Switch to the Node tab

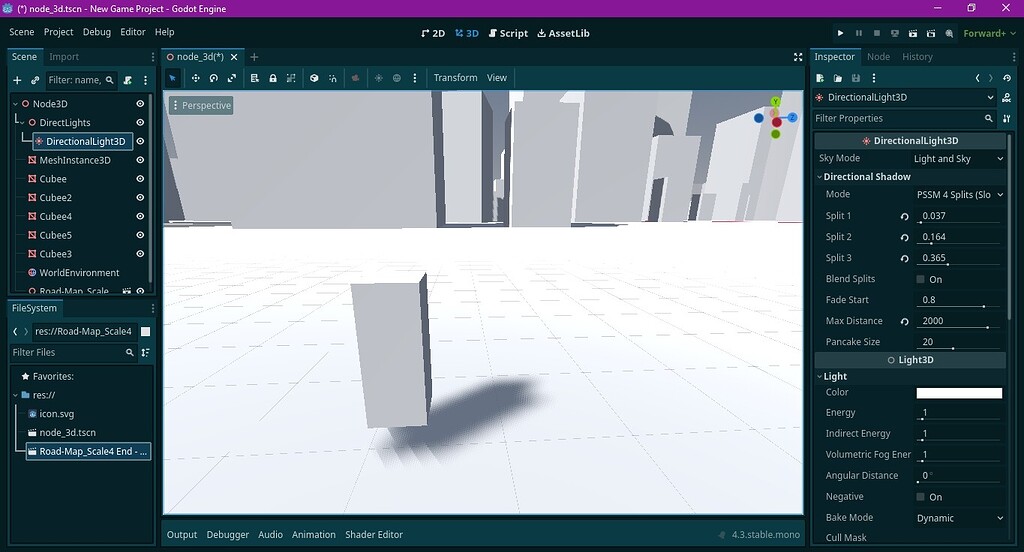[878, 57]
